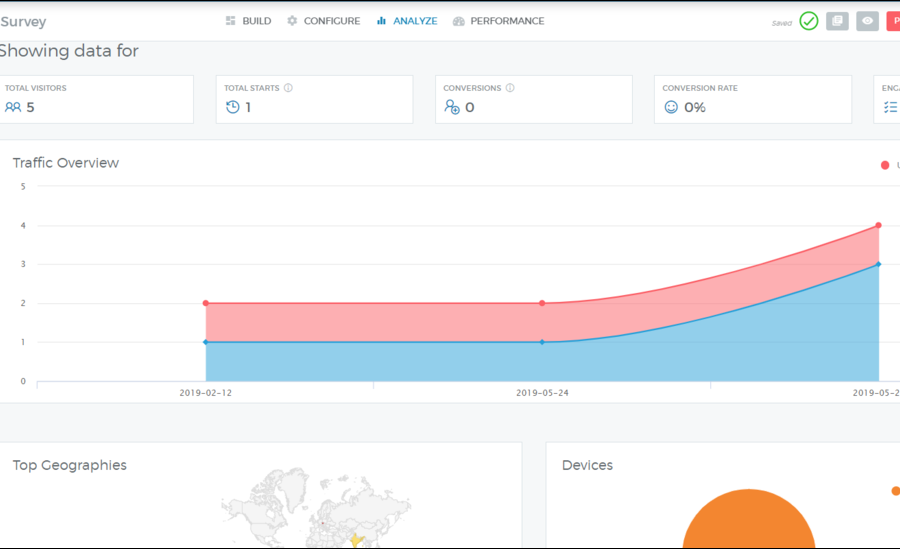Screen dimensions: 900x549
Task: Click the info icon beside Total Starts
Action: (x=288, y=88)
